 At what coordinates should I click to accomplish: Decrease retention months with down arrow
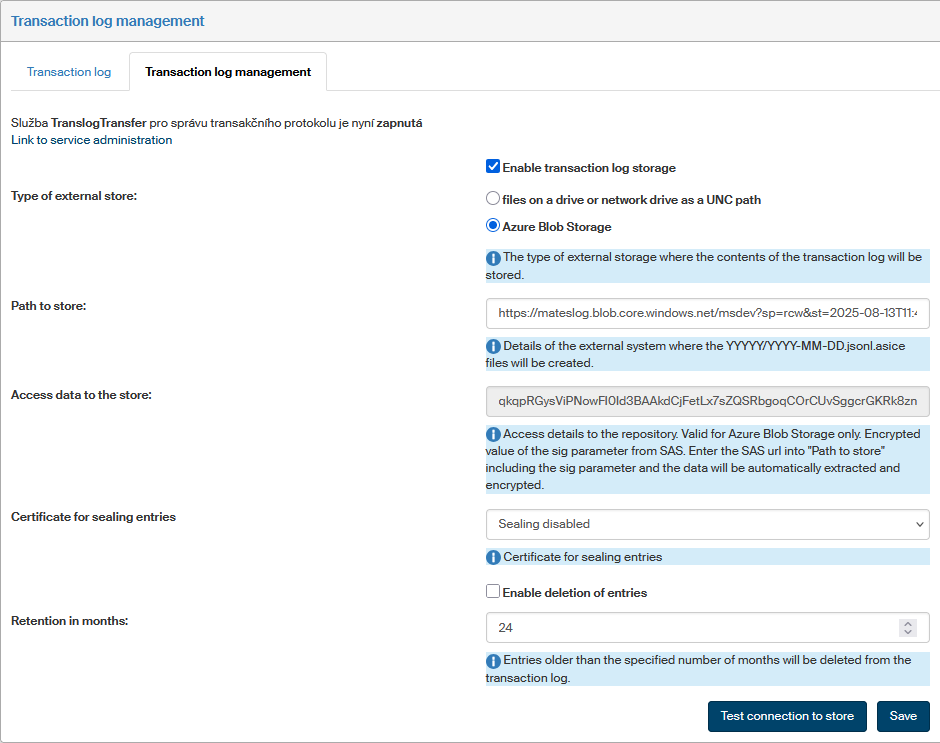point(908,632)
